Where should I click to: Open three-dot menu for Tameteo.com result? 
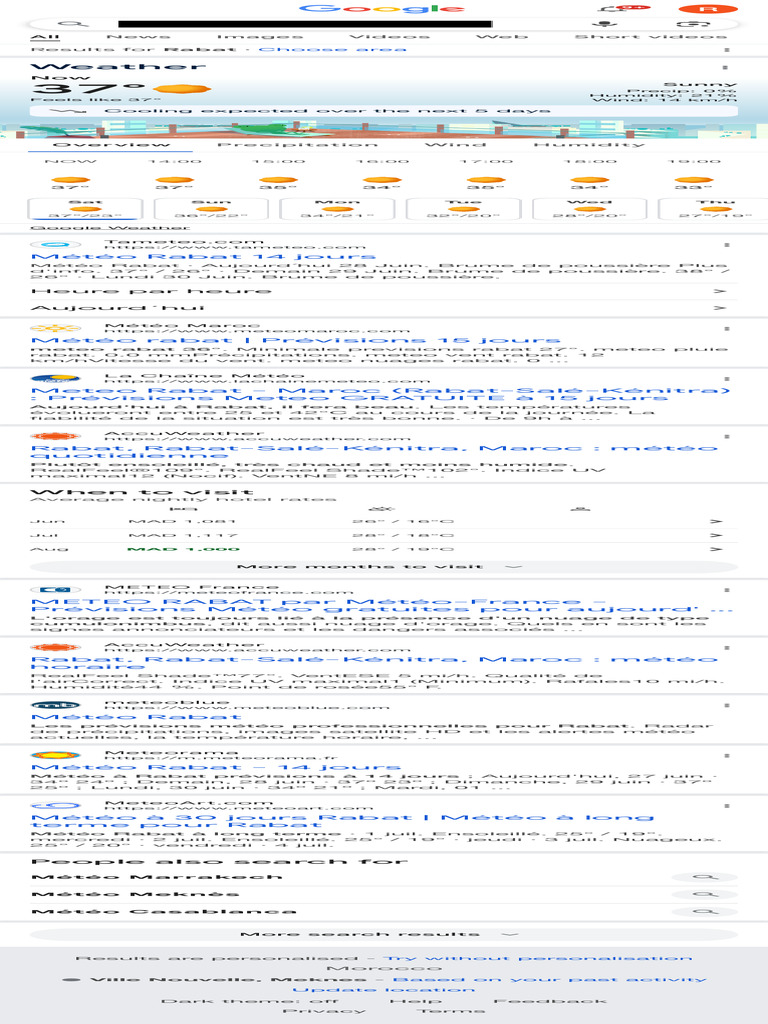coord(727,245)
